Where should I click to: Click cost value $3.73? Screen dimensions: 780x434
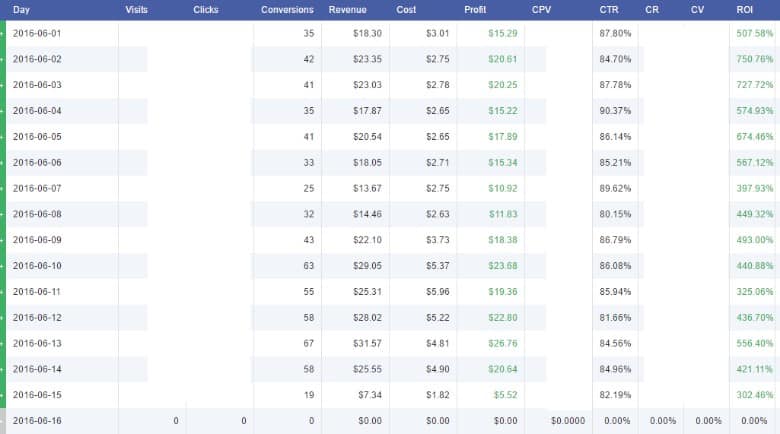tap(438, 240)
